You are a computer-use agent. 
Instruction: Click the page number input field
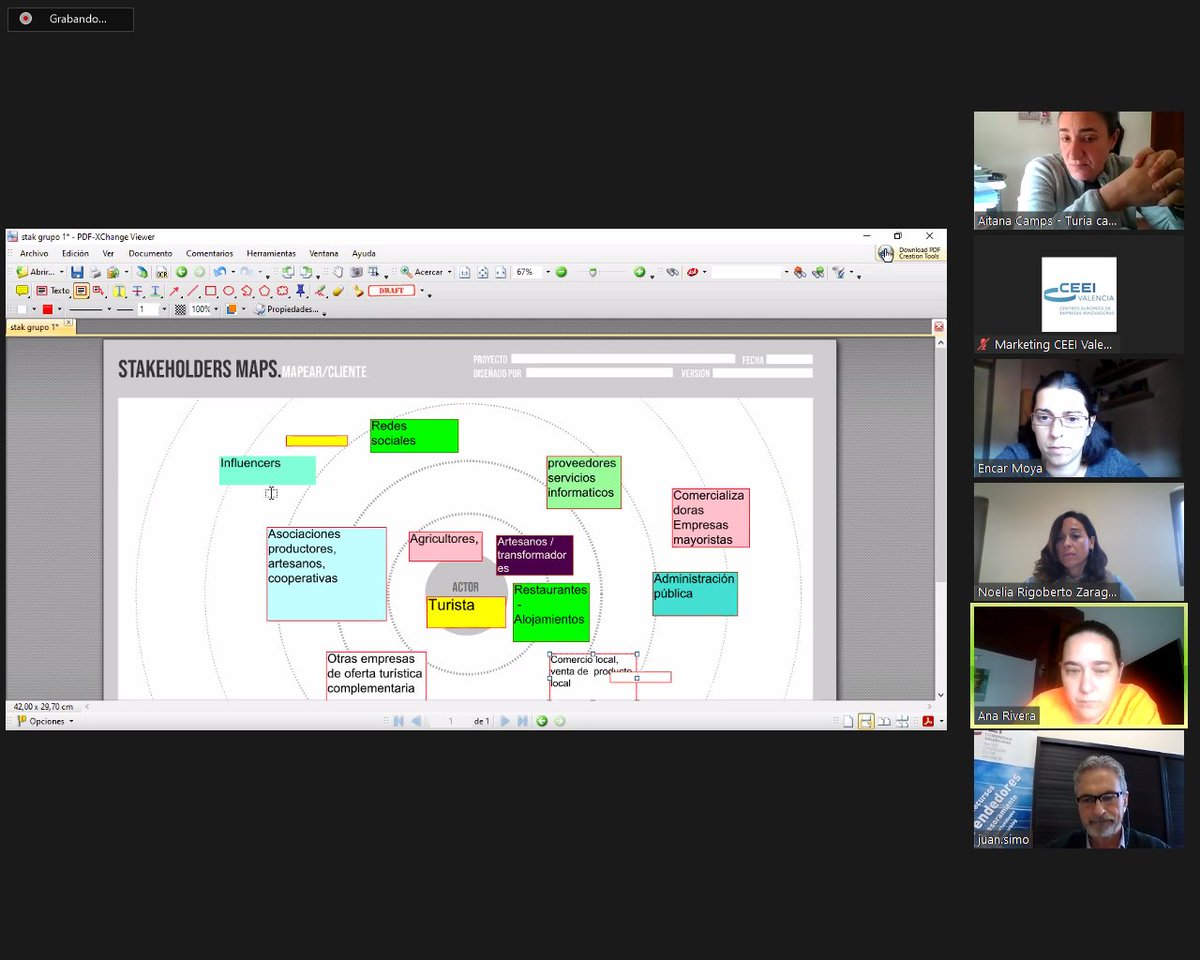452,721
